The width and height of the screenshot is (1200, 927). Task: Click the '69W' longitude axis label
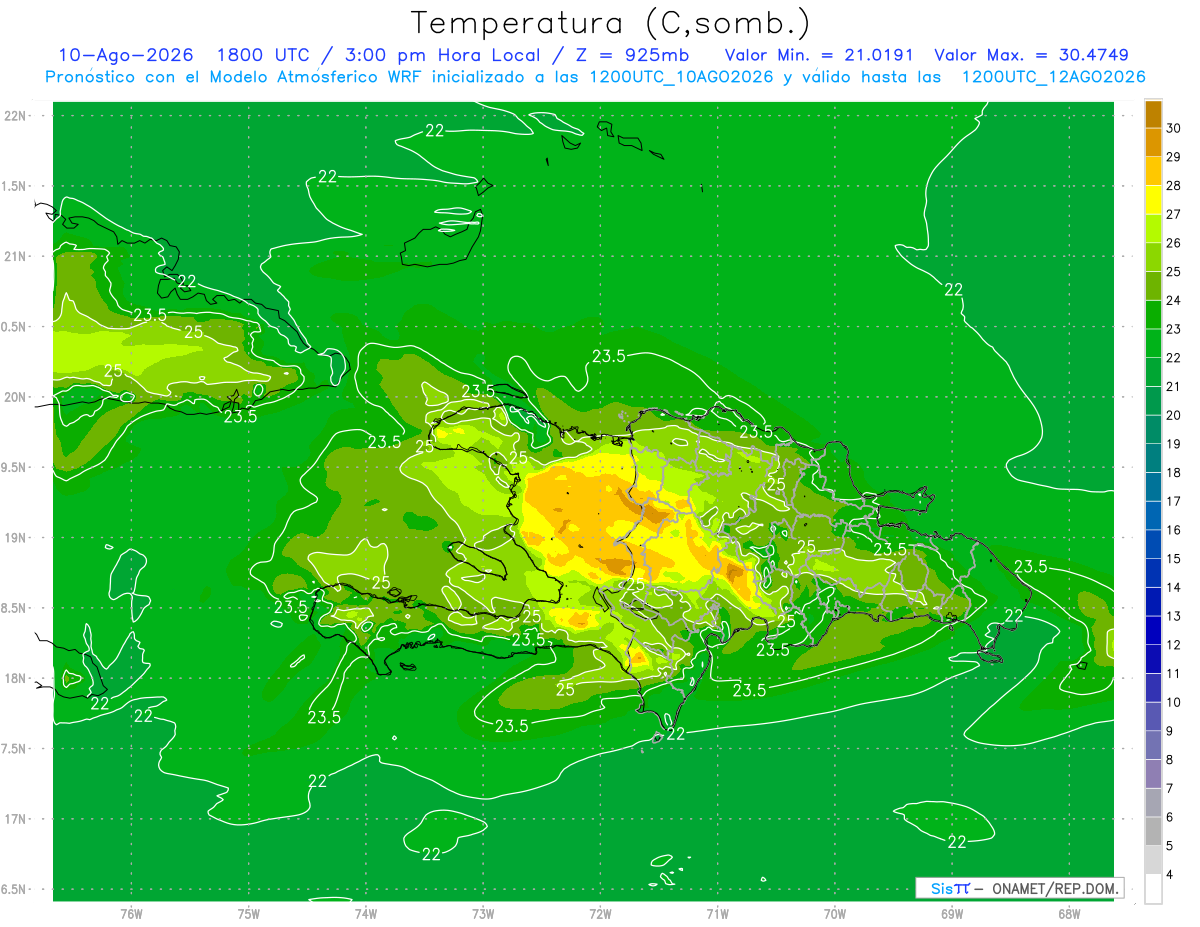pos(951,914)
